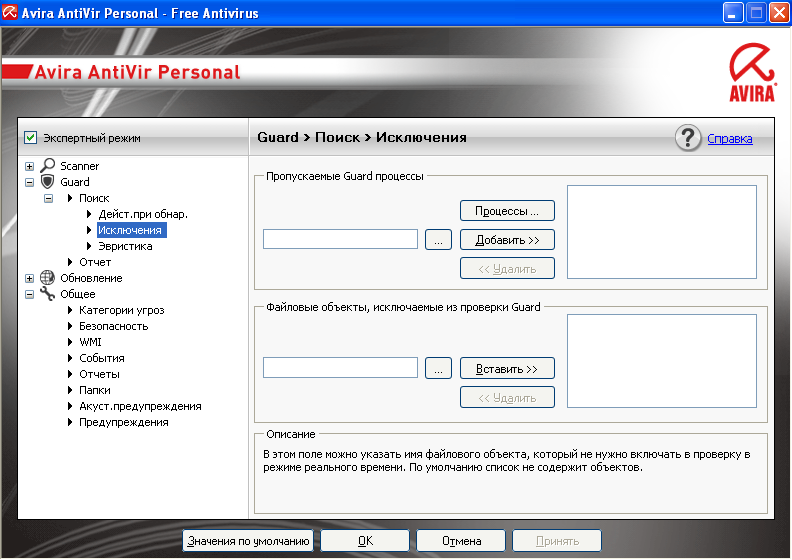Screen dimensions: 792x560
Task: Click the Общее wrench icon
Action: (47, 293)
